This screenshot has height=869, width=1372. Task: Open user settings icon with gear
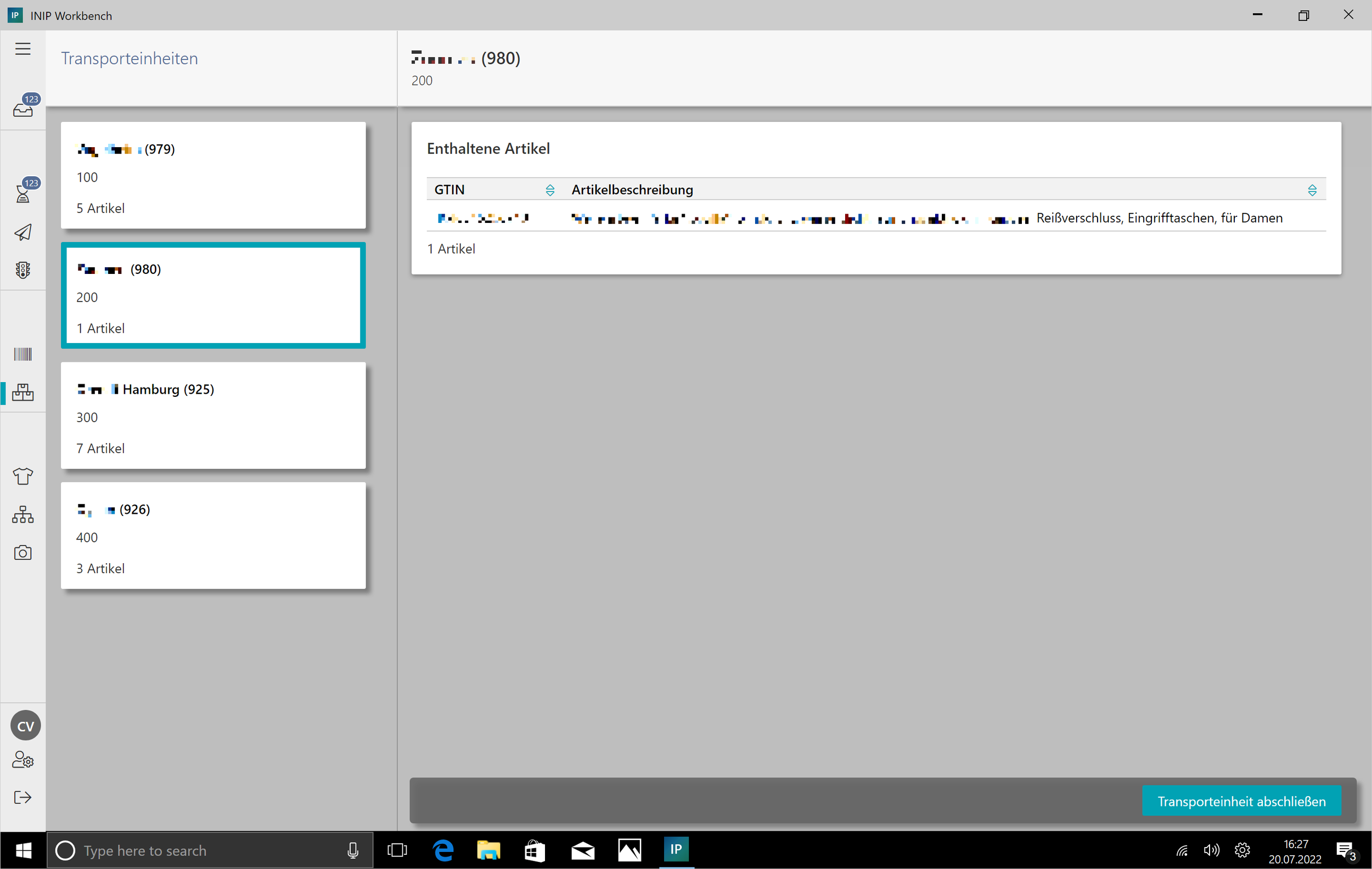[23, 760]
